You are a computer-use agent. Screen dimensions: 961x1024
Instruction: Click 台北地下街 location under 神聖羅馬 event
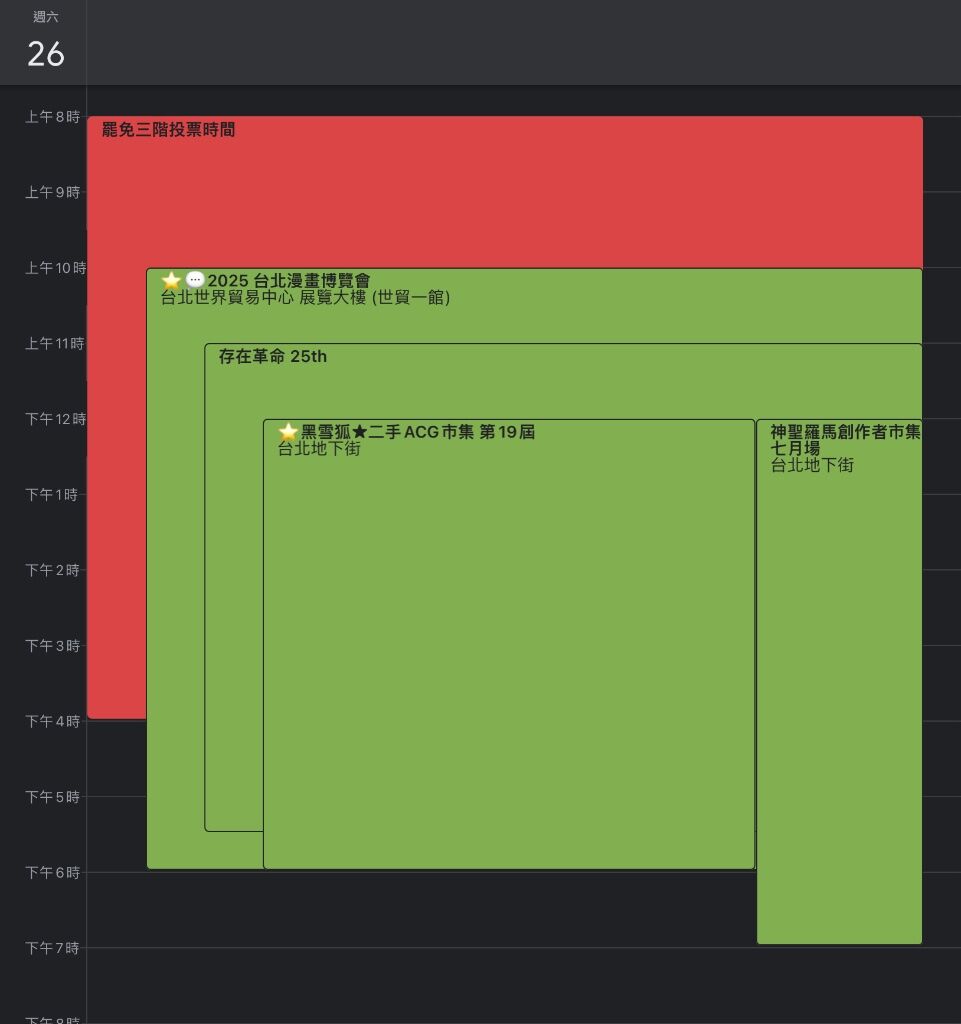coord(812,465)
